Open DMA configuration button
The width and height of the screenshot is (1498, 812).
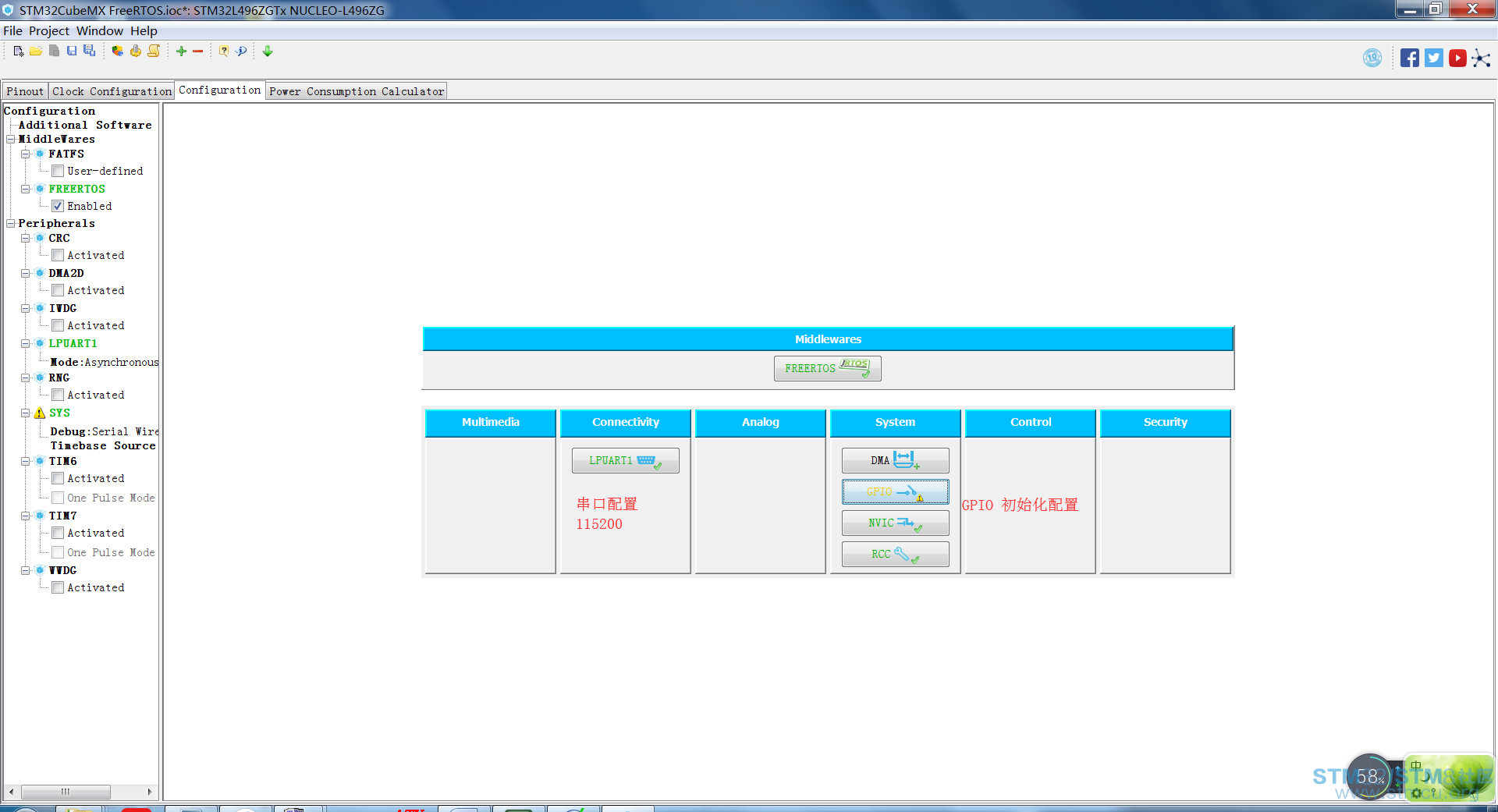[x=896, y=460]
